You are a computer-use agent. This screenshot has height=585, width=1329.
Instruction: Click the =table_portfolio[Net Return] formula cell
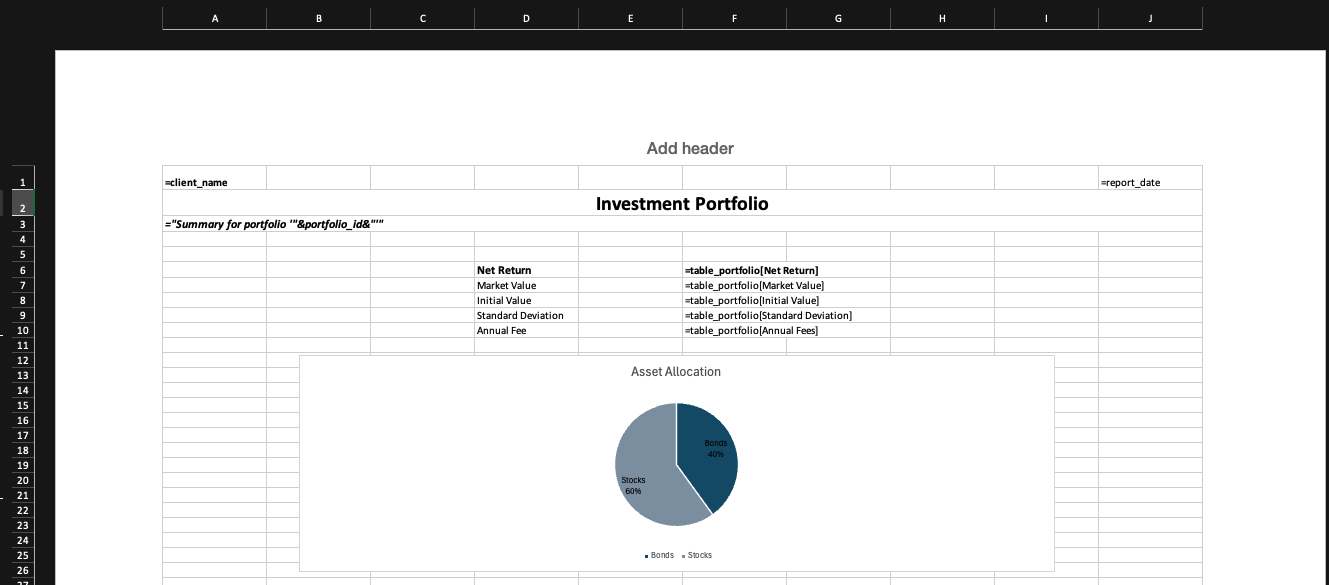[752, 270]
